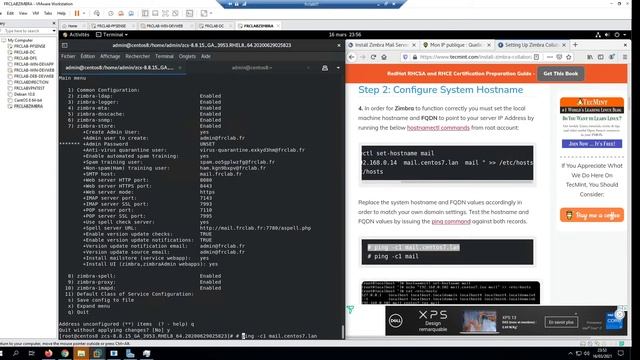Click the terminal new tab icon
Viewport: 640px width, 360px height.
coord(325,68)
